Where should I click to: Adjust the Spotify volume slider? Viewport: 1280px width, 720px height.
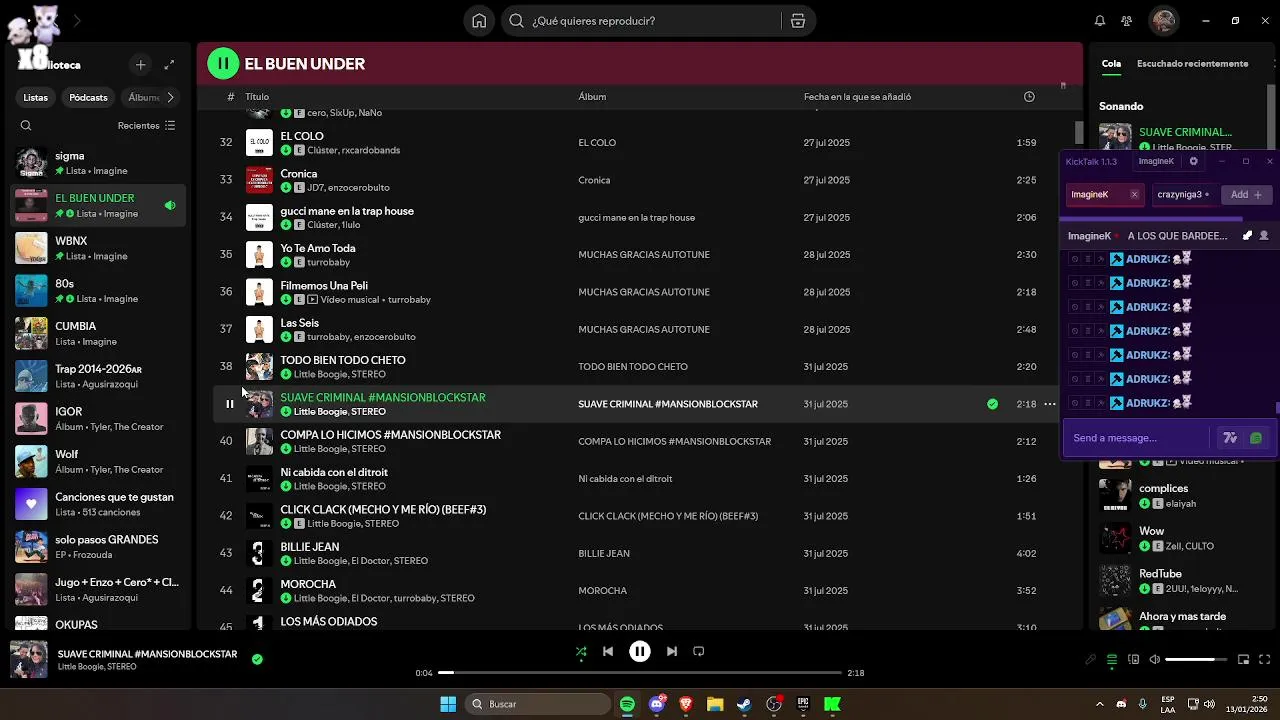tap(1196, 659)
